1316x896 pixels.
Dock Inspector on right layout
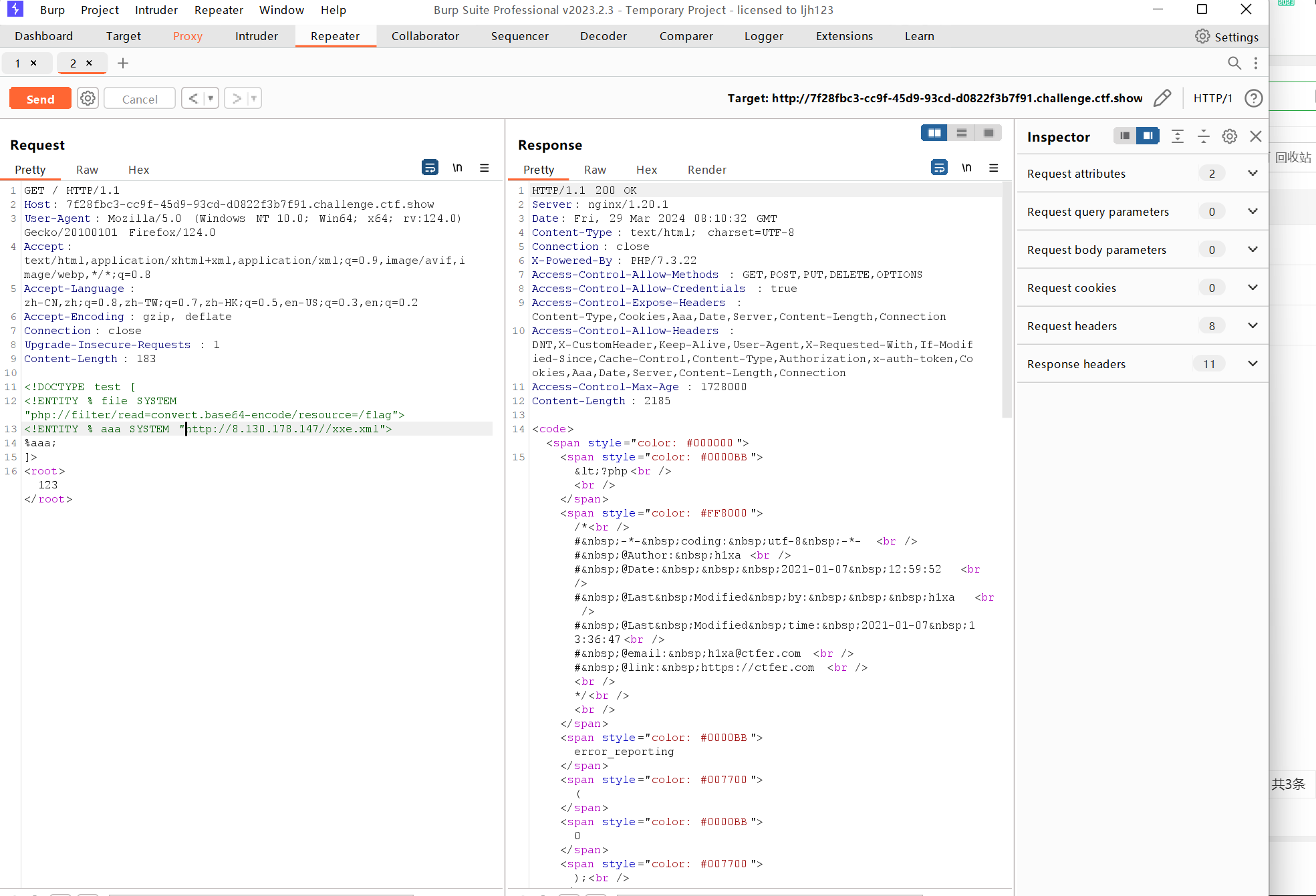[x=1148, y=136]
